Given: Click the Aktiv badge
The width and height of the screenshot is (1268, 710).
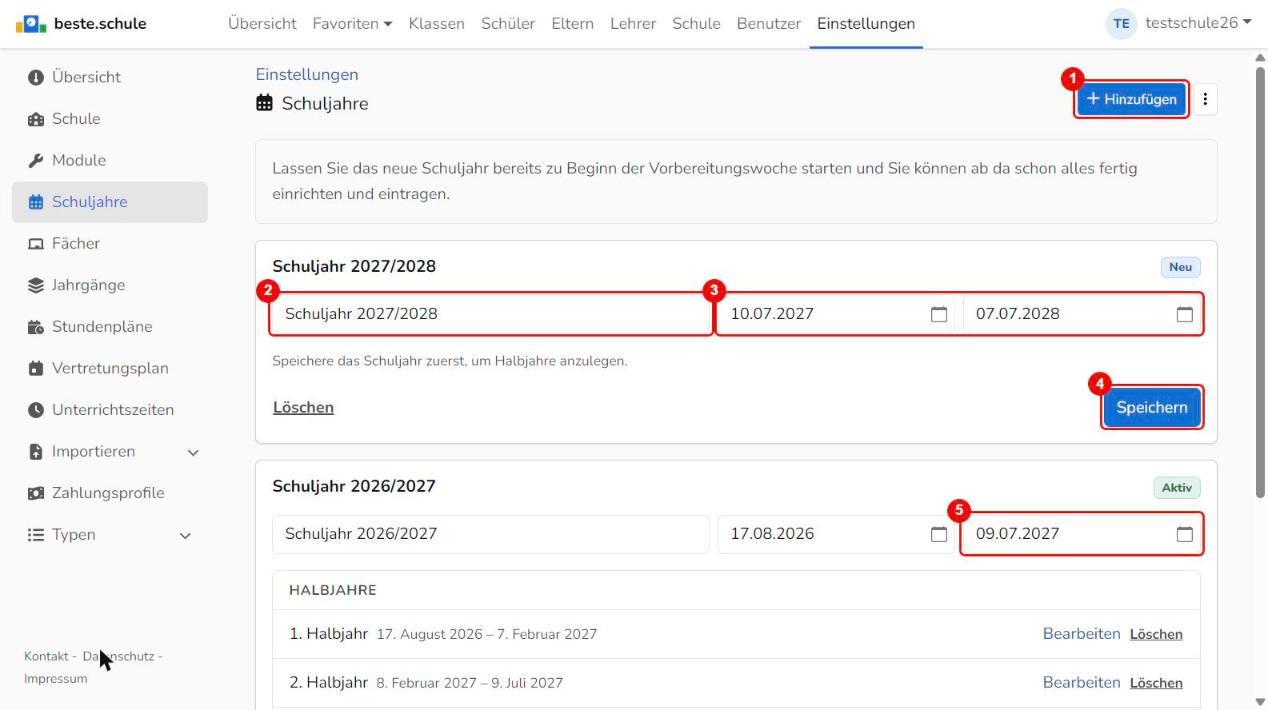Looking at the screenshot, I should (1177, 487).
